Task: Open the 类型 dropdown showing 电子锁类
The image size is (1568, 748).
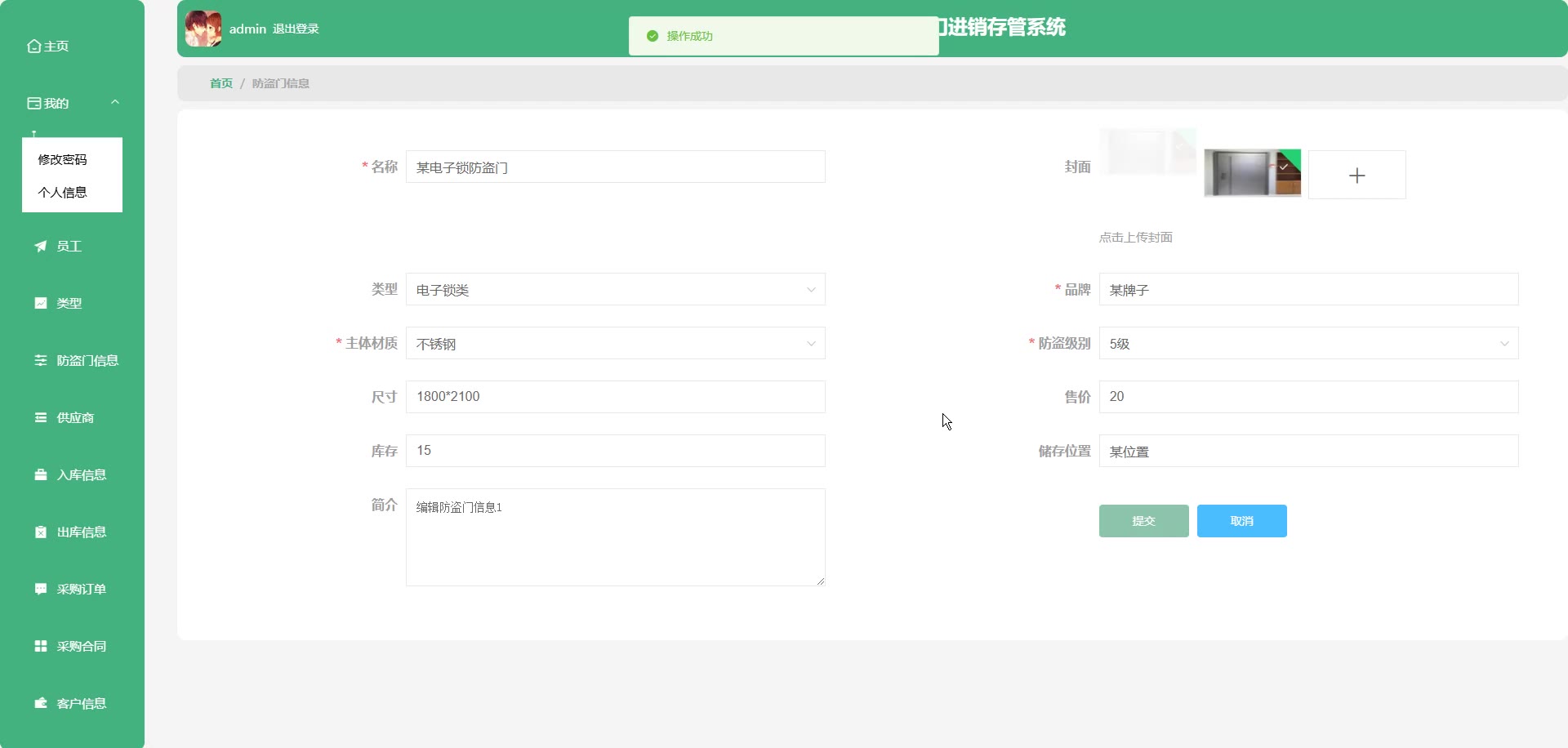Action: (x=616, y=289)
